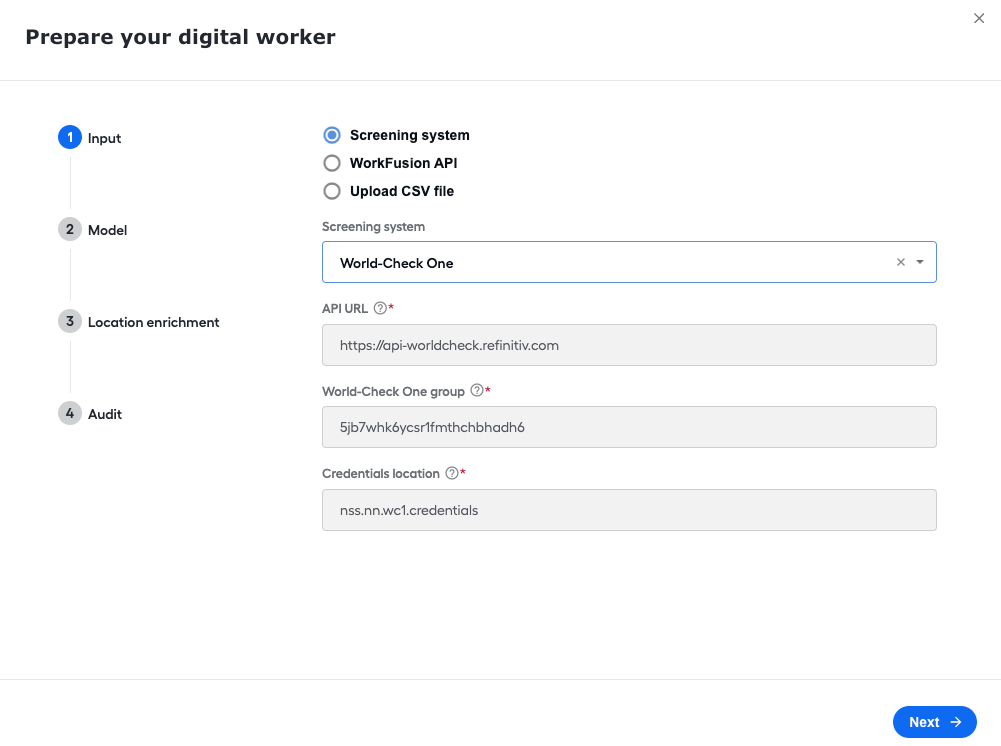
Task: Click the Screening system field label
Action: pyautogui.click(x=373, y=227)
